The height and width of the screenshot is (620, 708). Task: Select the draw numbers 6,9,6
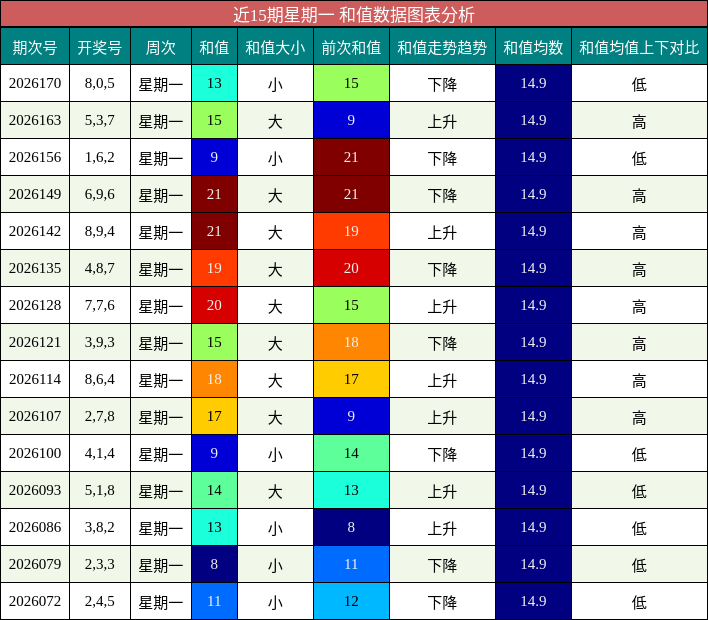[99, 194]
